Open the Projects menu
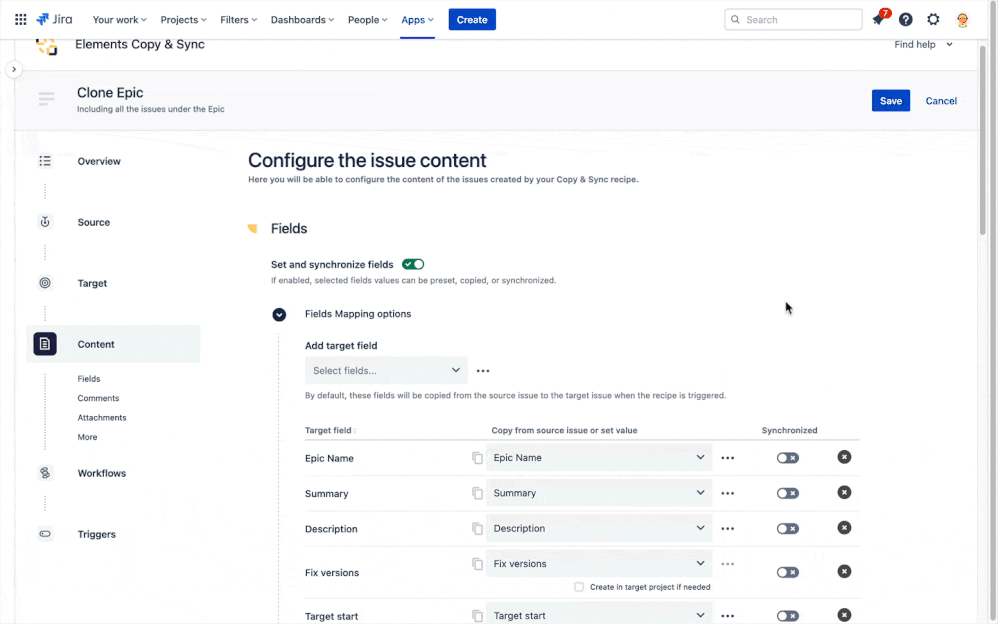The image size is (998, 624). pos(183,20)
